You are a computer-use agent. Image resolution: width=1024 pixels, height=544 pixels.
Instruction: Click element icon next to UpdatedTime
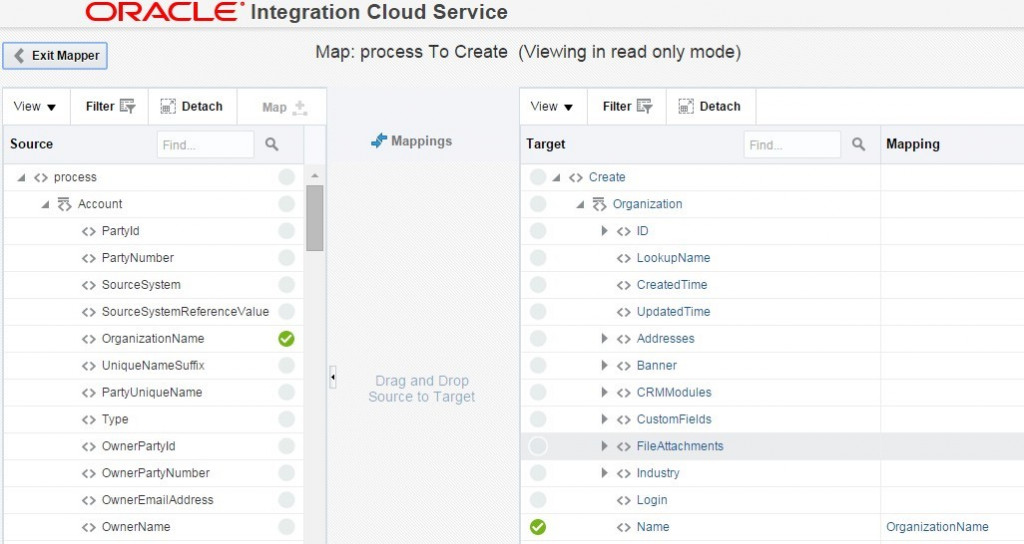click(624, 312)
